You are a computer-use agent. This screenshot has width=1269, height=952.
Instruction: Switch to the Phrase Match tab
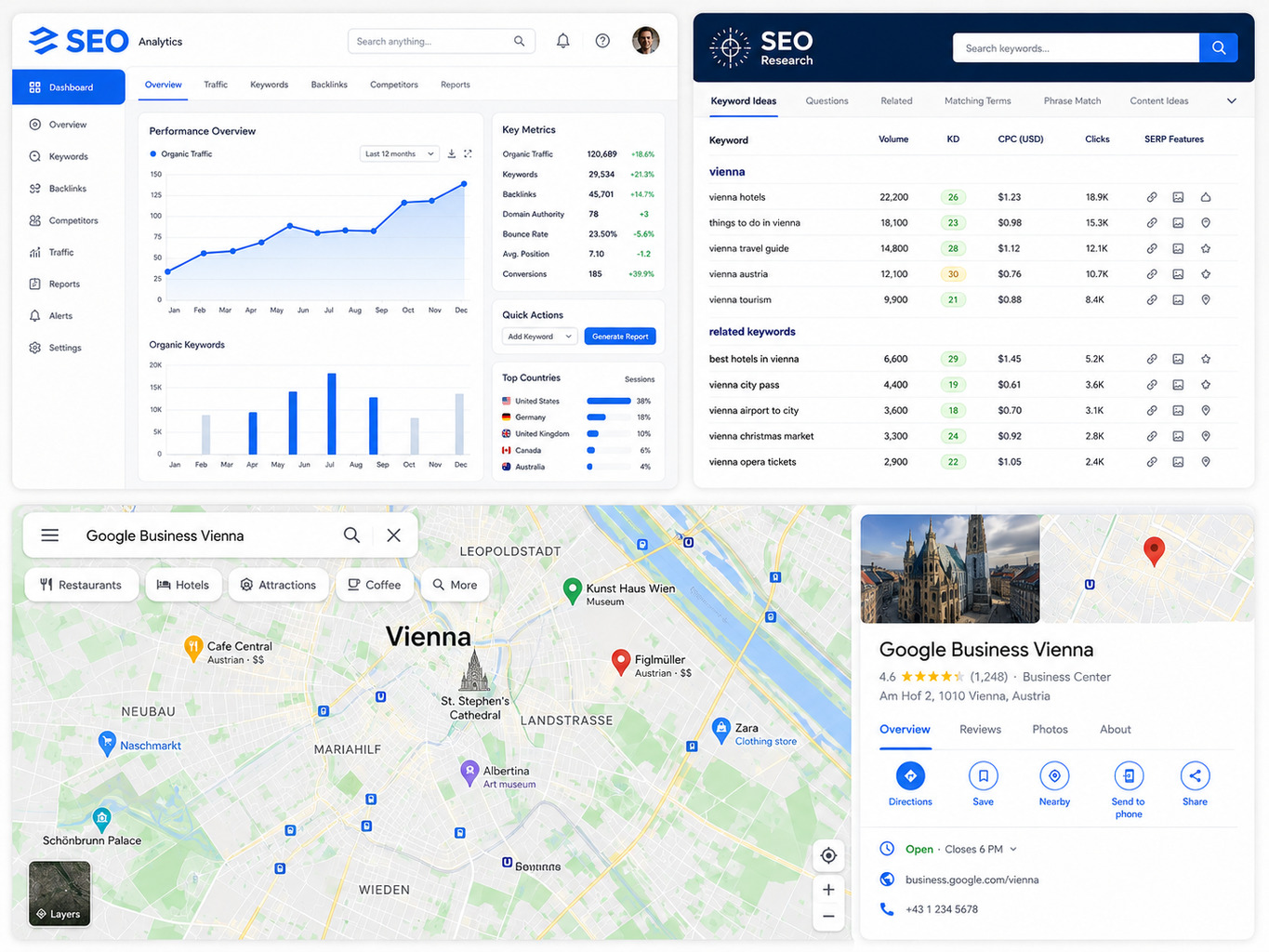pyautogui.click(x=1072, y=100)
